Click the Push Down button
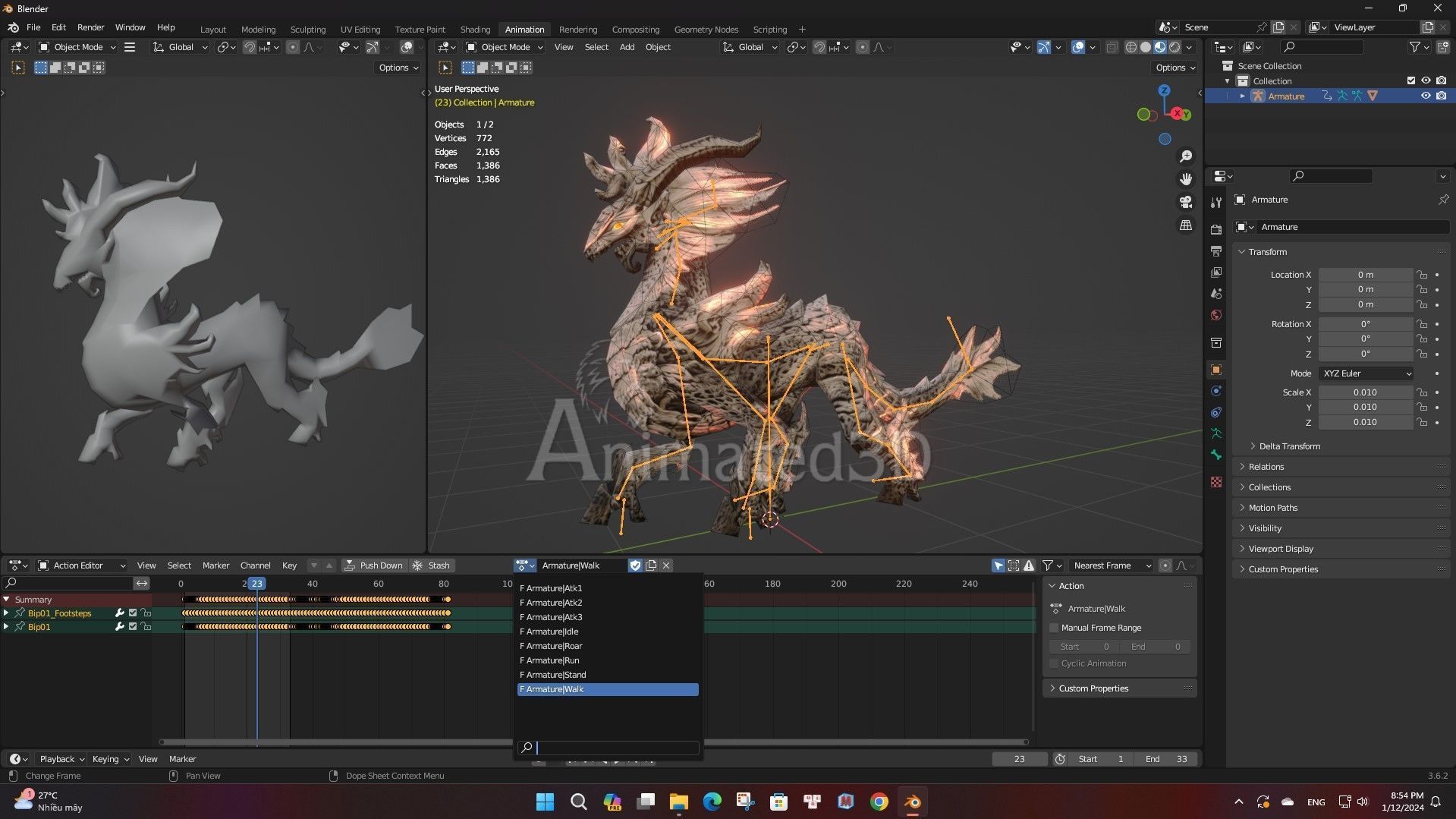The height and width of the screenshot is (819, 1456). click(373, 565)
